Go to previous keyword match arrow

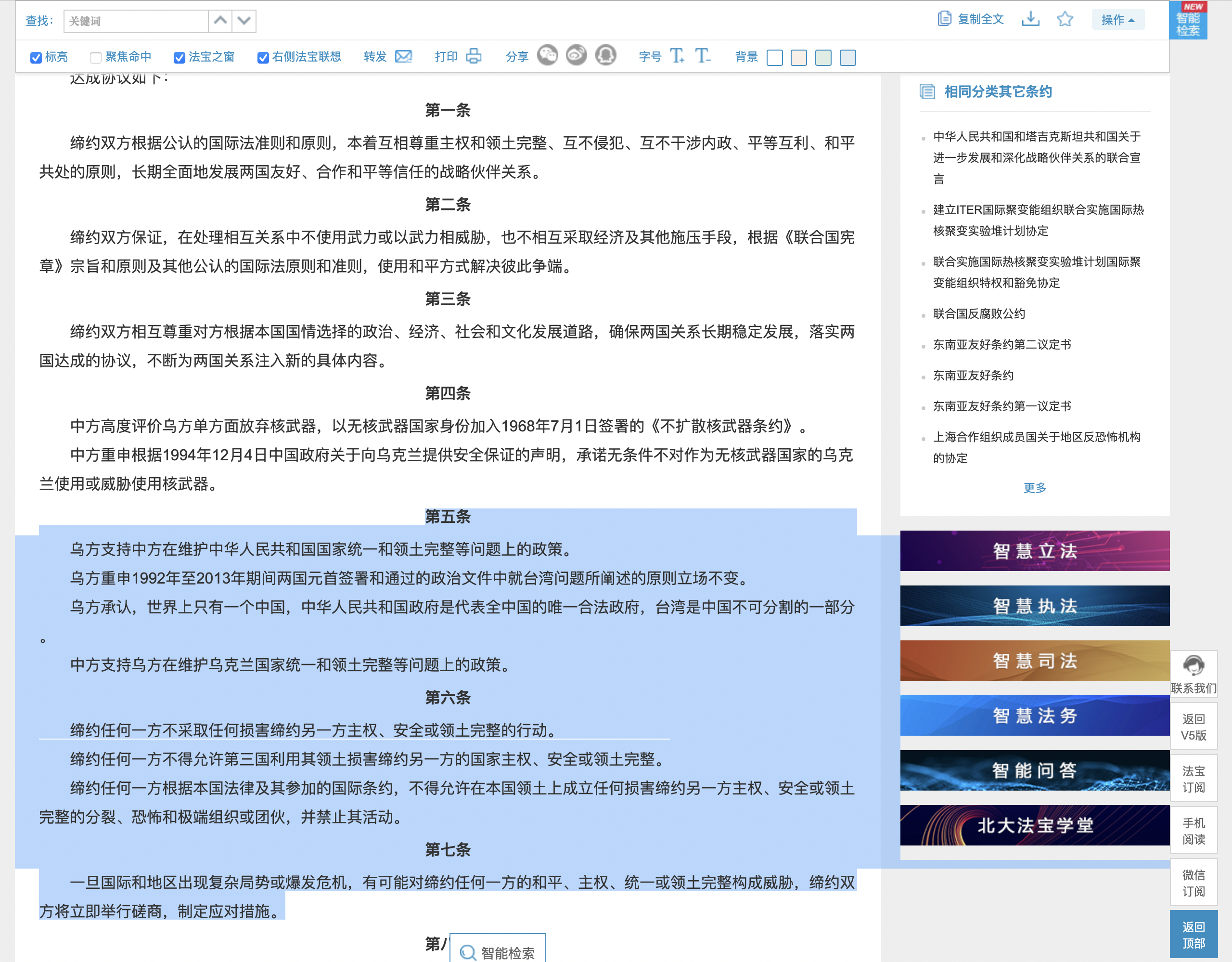pos(220,21)
